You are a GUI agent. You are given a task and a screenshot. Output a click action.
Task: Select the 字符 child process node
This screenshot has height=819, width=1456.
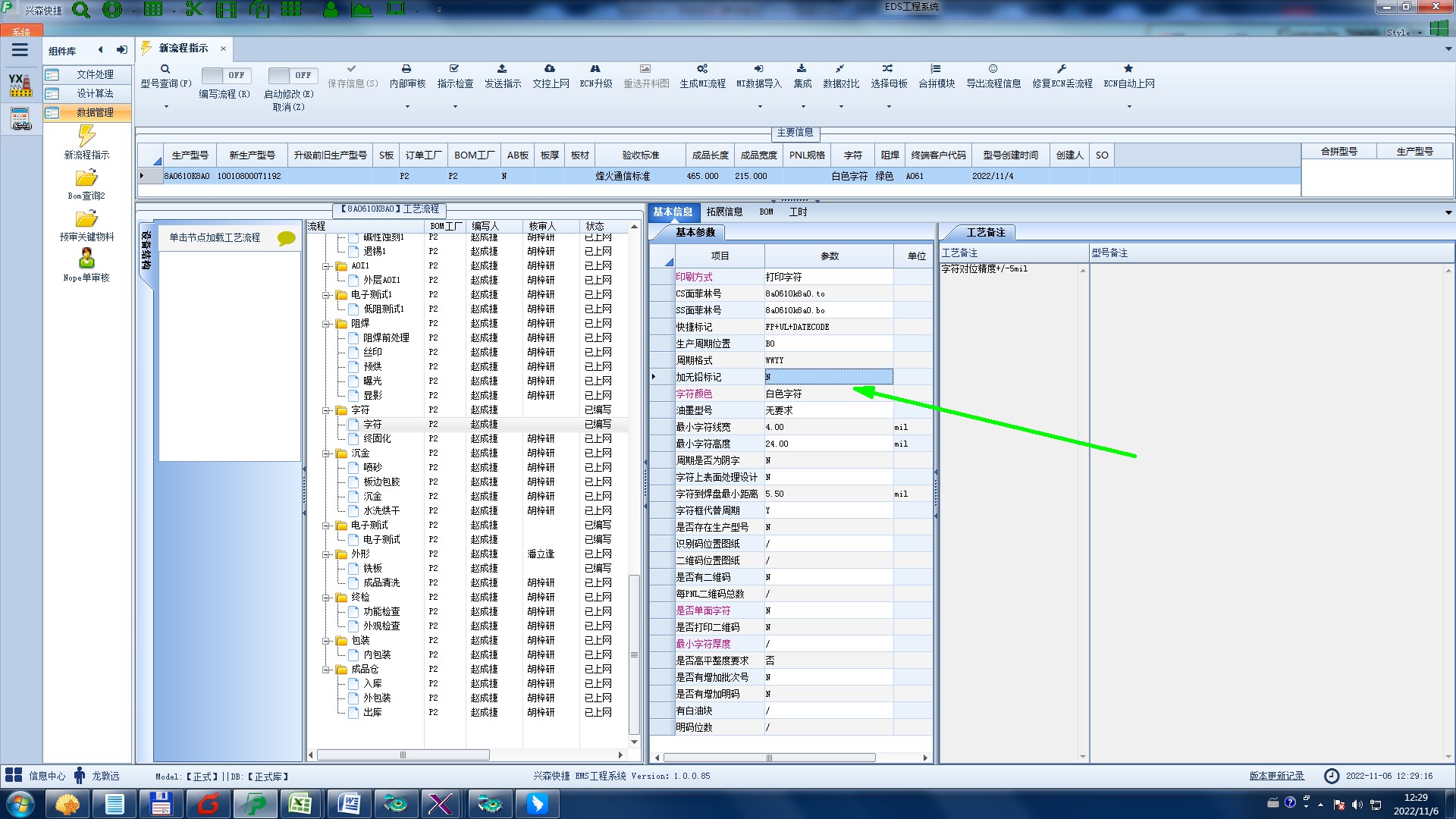pyautogui.click(x=372, y=425)
